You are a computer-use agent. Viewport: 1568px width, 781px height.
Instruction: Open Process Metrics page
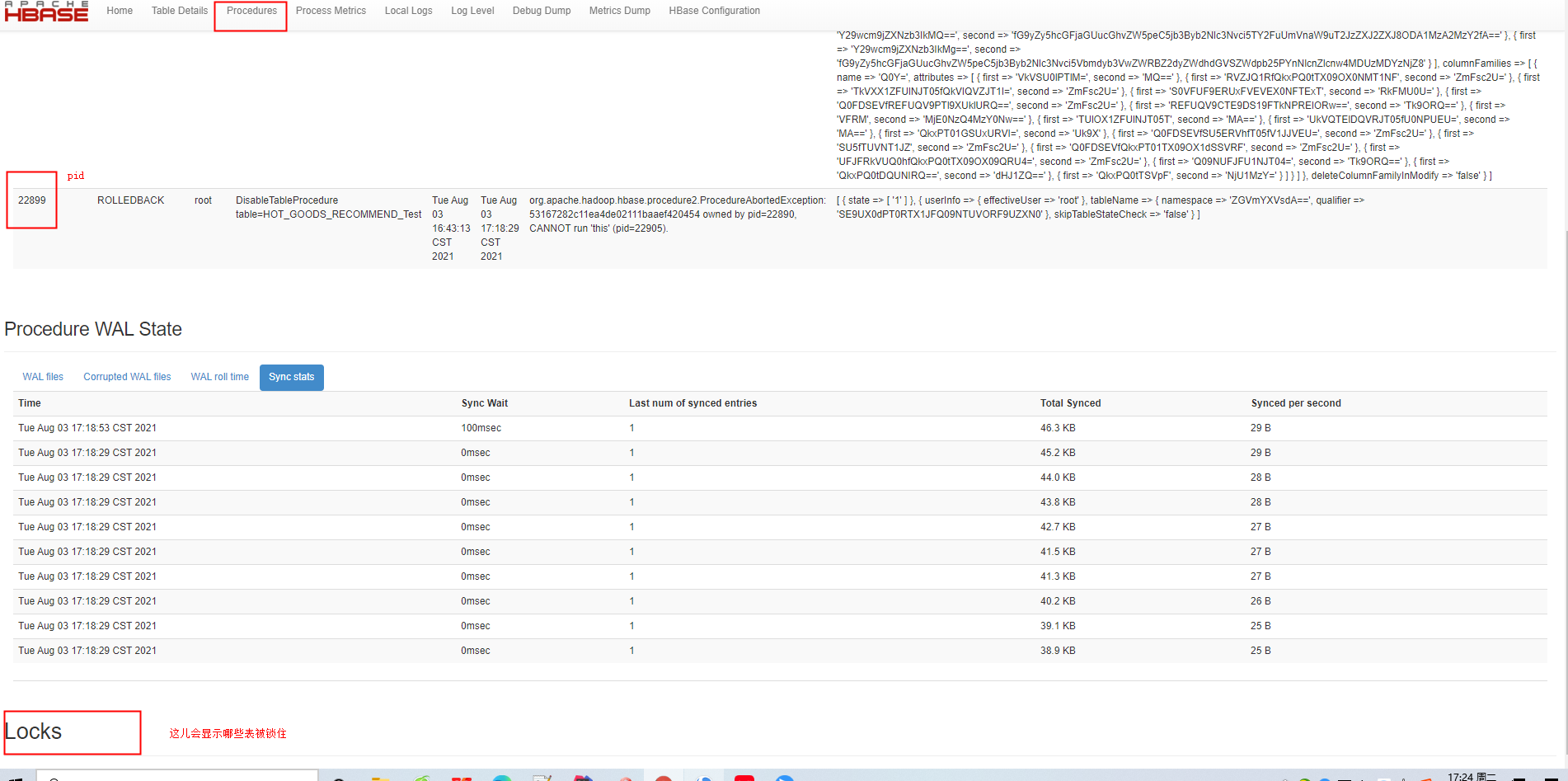point(331,11)
